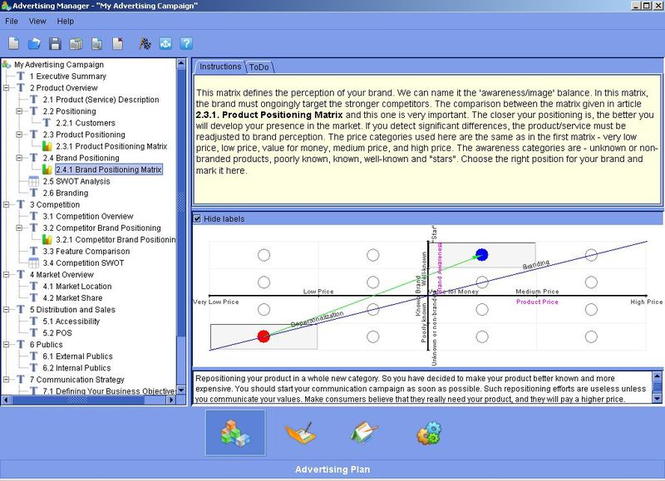665x481 pixels.
Task: Click table icon beside 3.4 Competition SWOT
Action: (34, 263)
